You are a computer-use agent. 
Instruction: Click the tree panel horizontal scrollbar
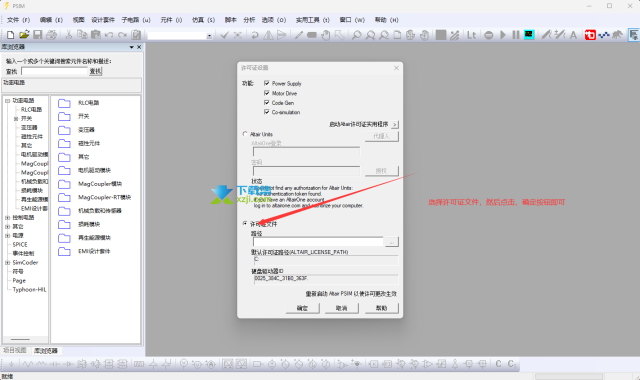[x=20, y=339]
